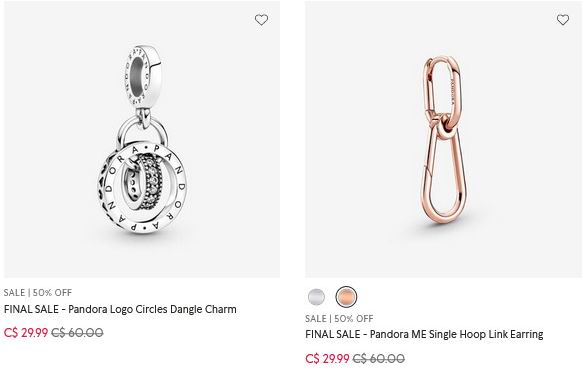Click the silver dangle charm product image

click(142, 139)
